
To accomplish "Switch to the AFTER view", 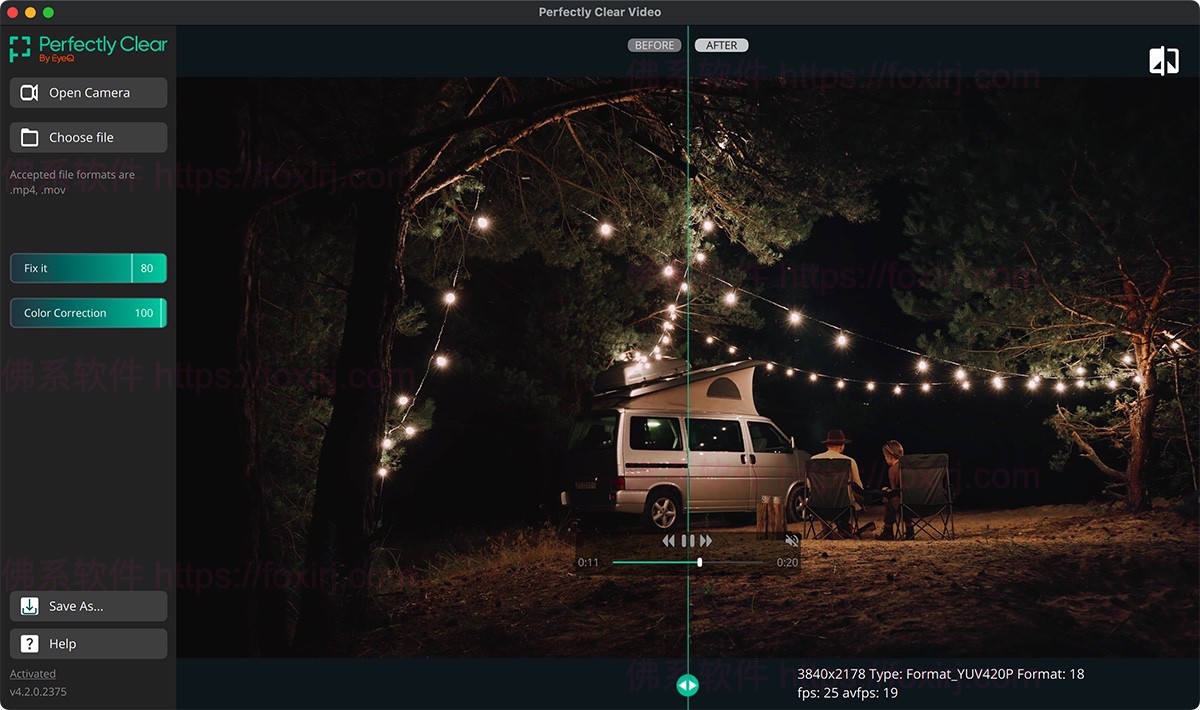I will [x=721, y=45].
